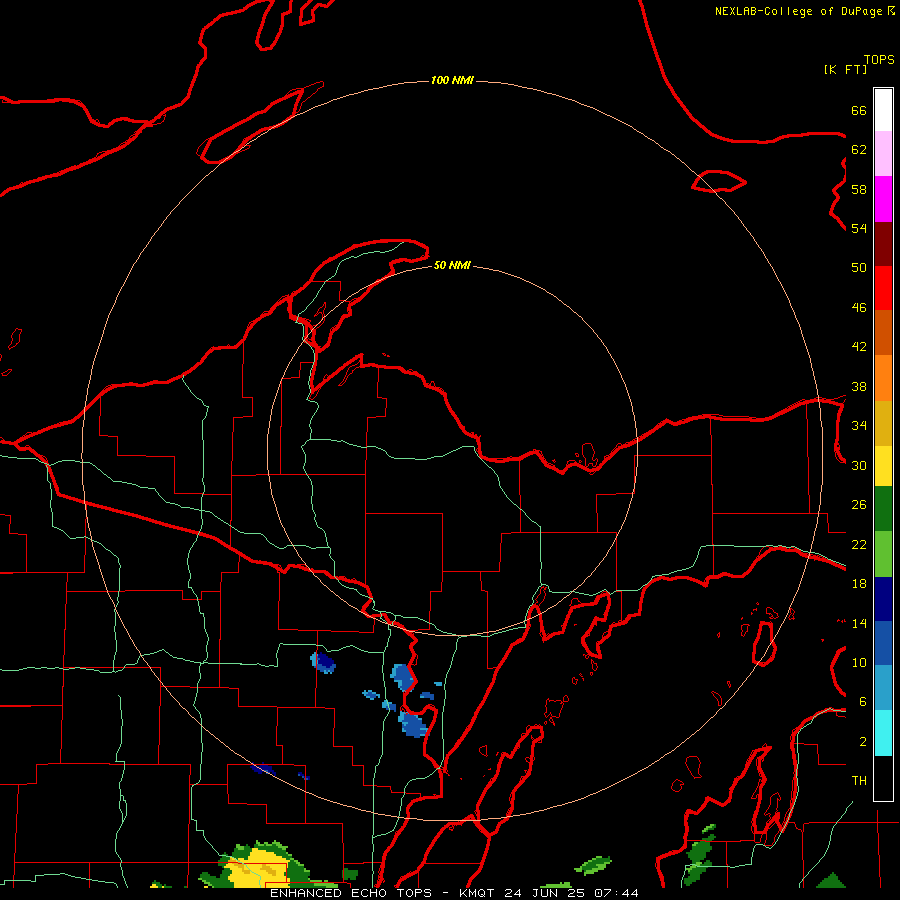The width and height of the screenshot is (900, 900).
Task: Click the Enhanced Echo Tops KMQT timestamp caption
Action: (454, 893)
